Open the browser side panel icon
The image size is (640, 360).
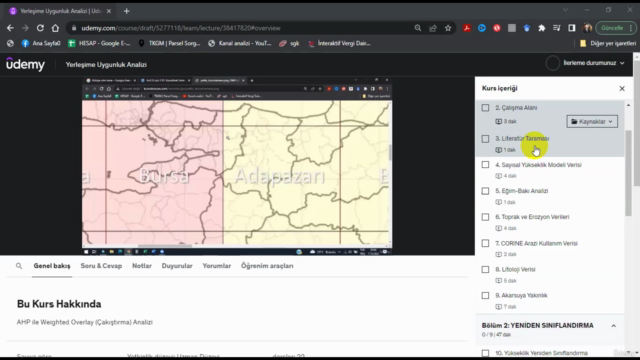tap(572, 28)
